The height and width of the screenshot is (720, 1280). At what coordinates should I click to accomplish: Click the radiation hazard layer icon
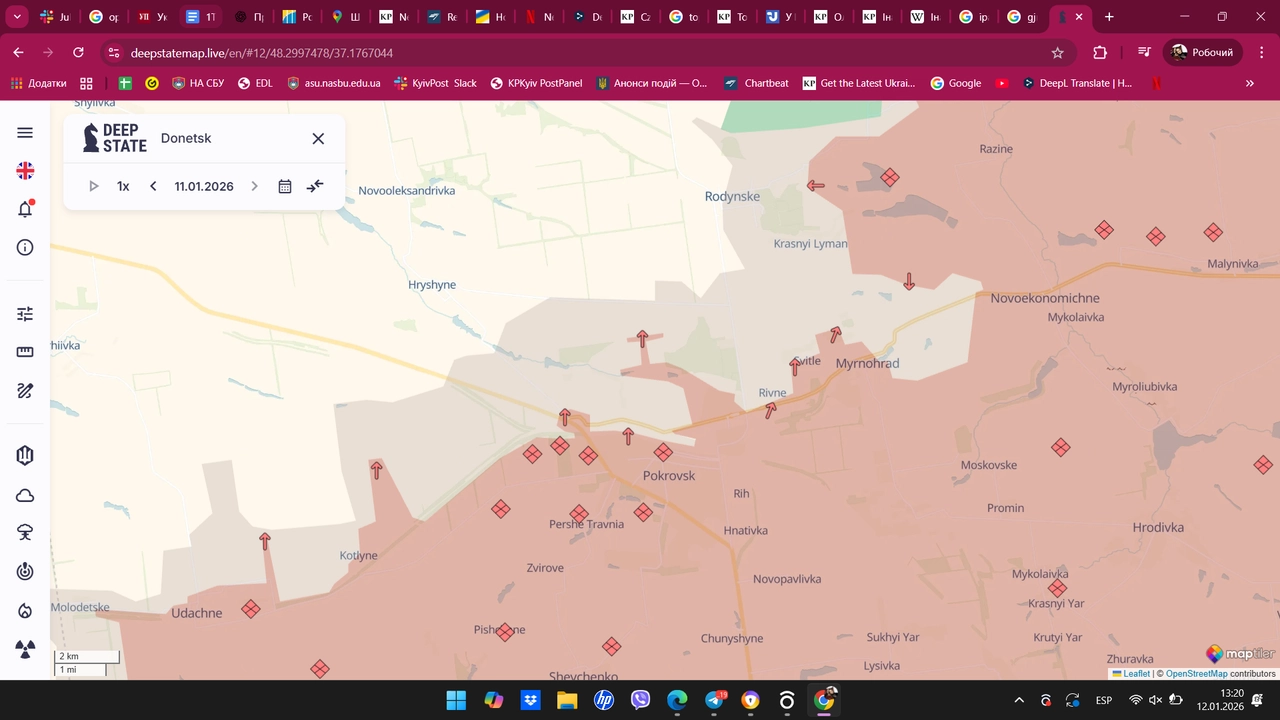click(x=25, y=649)
